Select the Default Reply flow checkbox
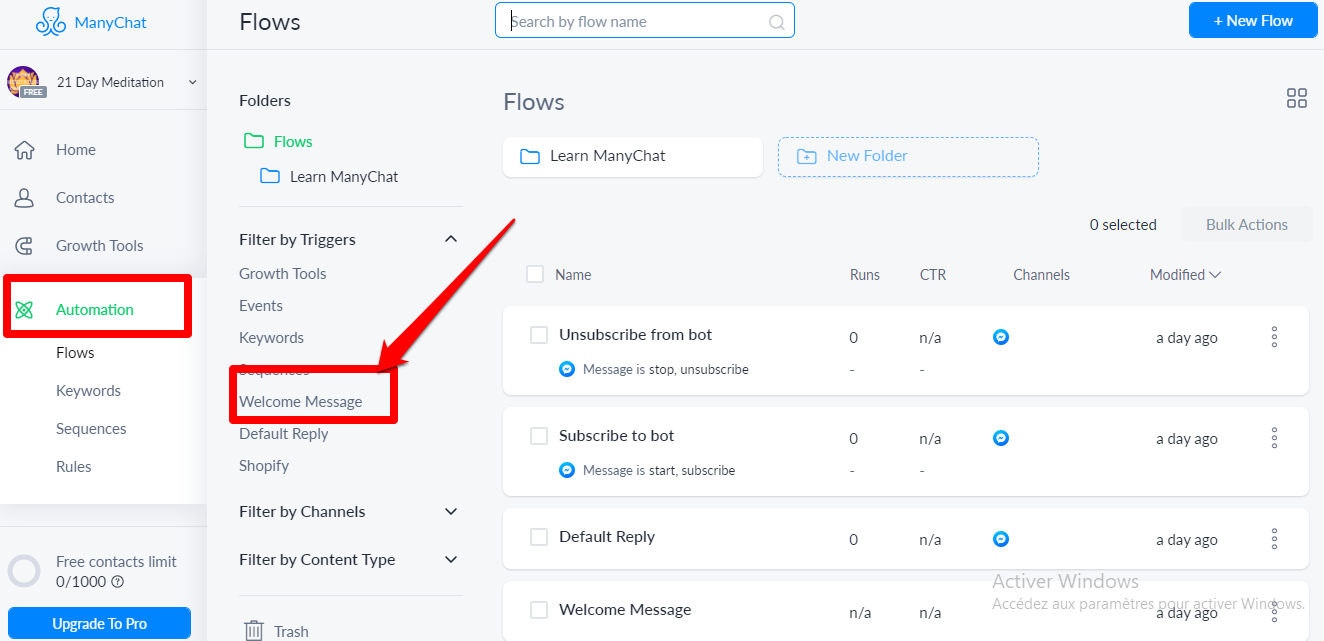The image size is (1324, 641). coord(539,537)
